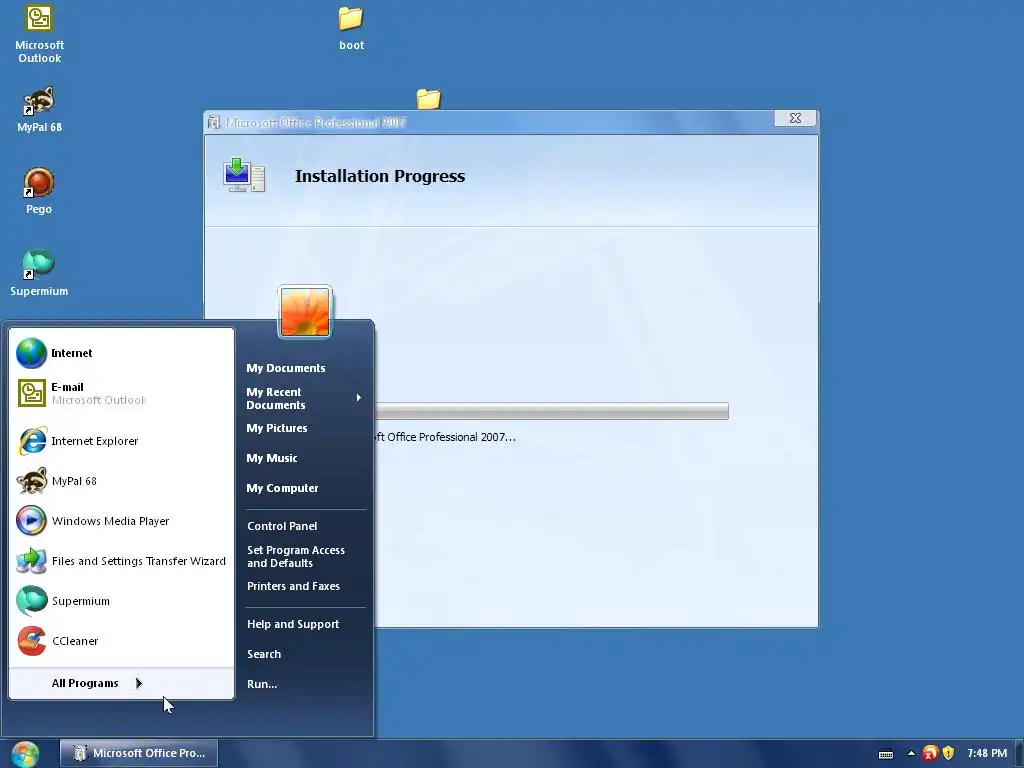The height and width of the screenshot is (768, 1024).
Task: Click the user account picture thumbnail
Action: pos(305,312)
